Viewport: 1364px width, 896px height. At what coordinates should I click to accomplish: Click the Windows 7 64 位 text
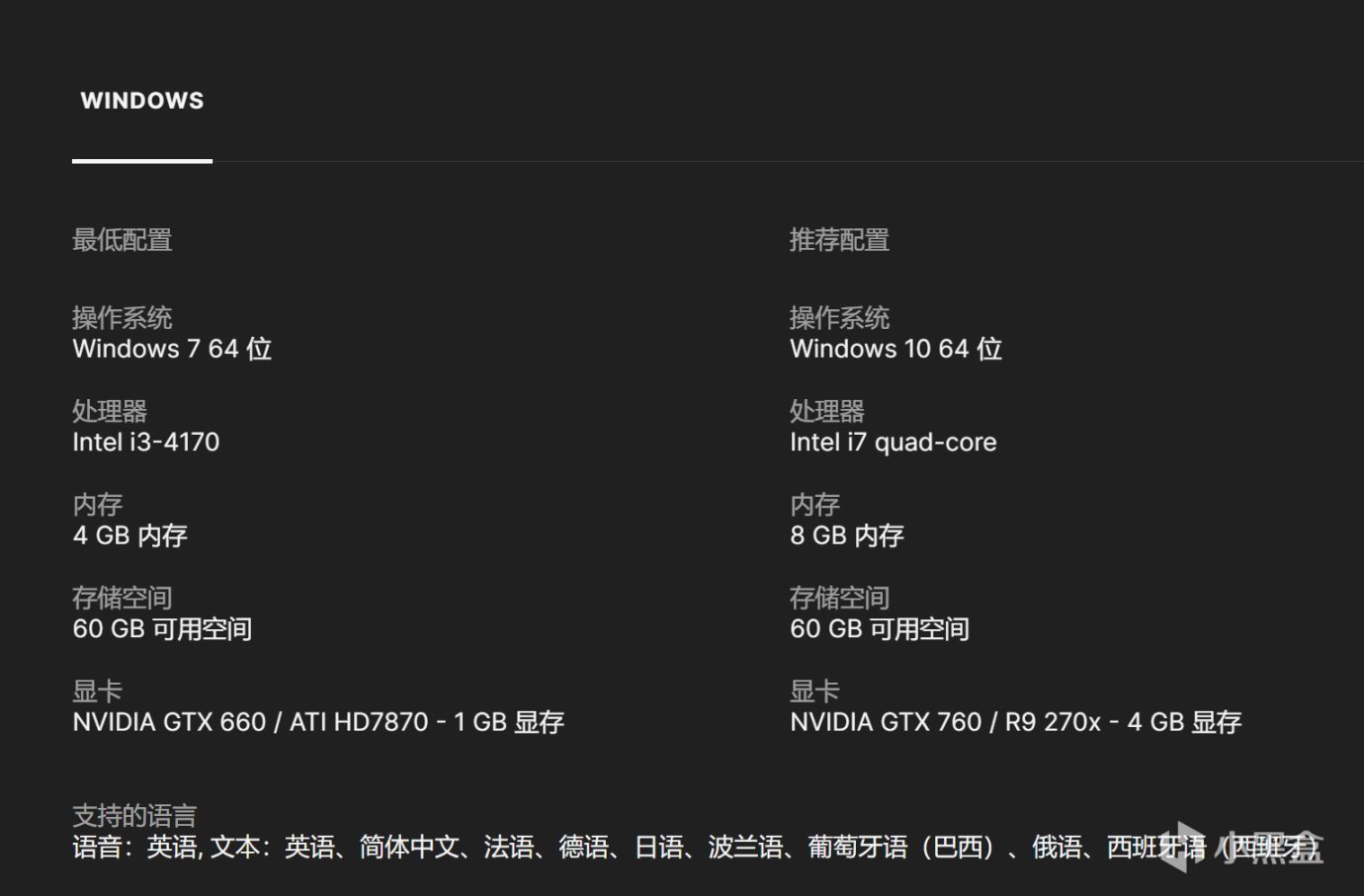pyautogui.click(x=172, y=349)
